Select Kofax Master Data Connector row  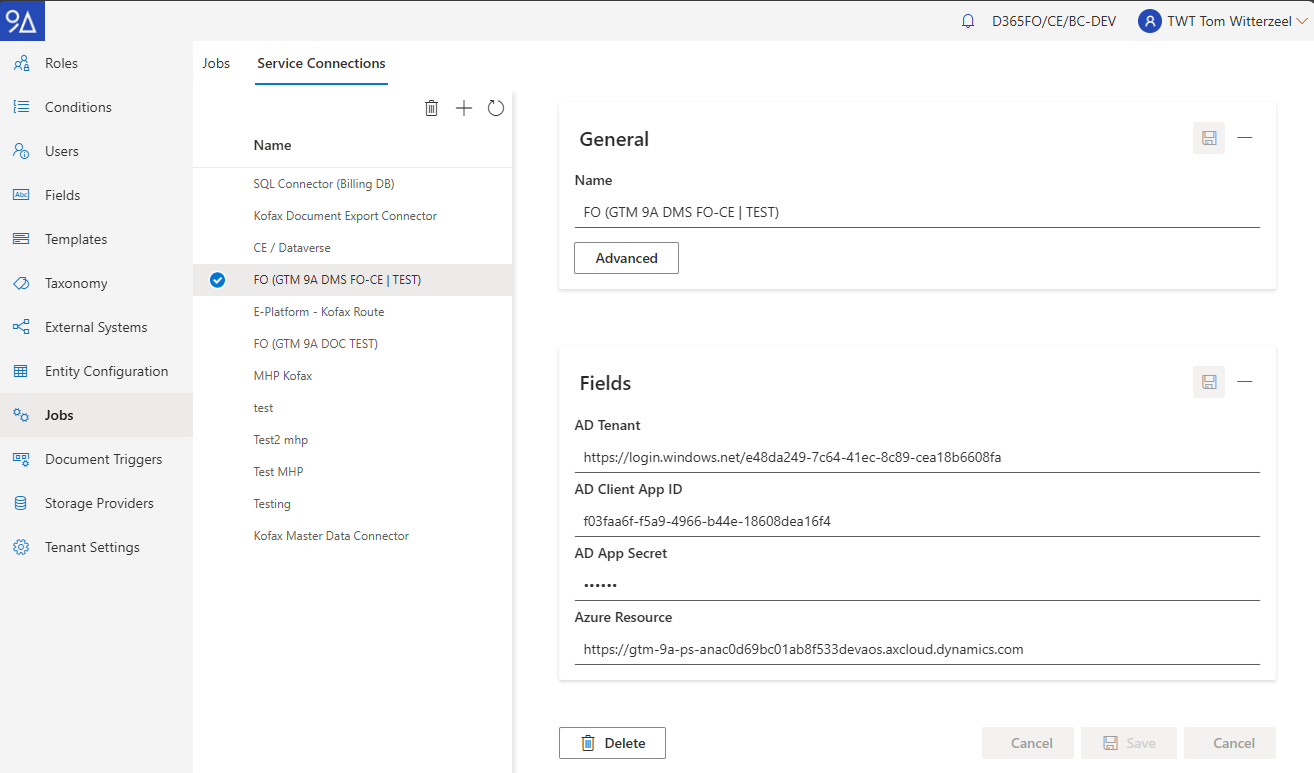[352, 536]
